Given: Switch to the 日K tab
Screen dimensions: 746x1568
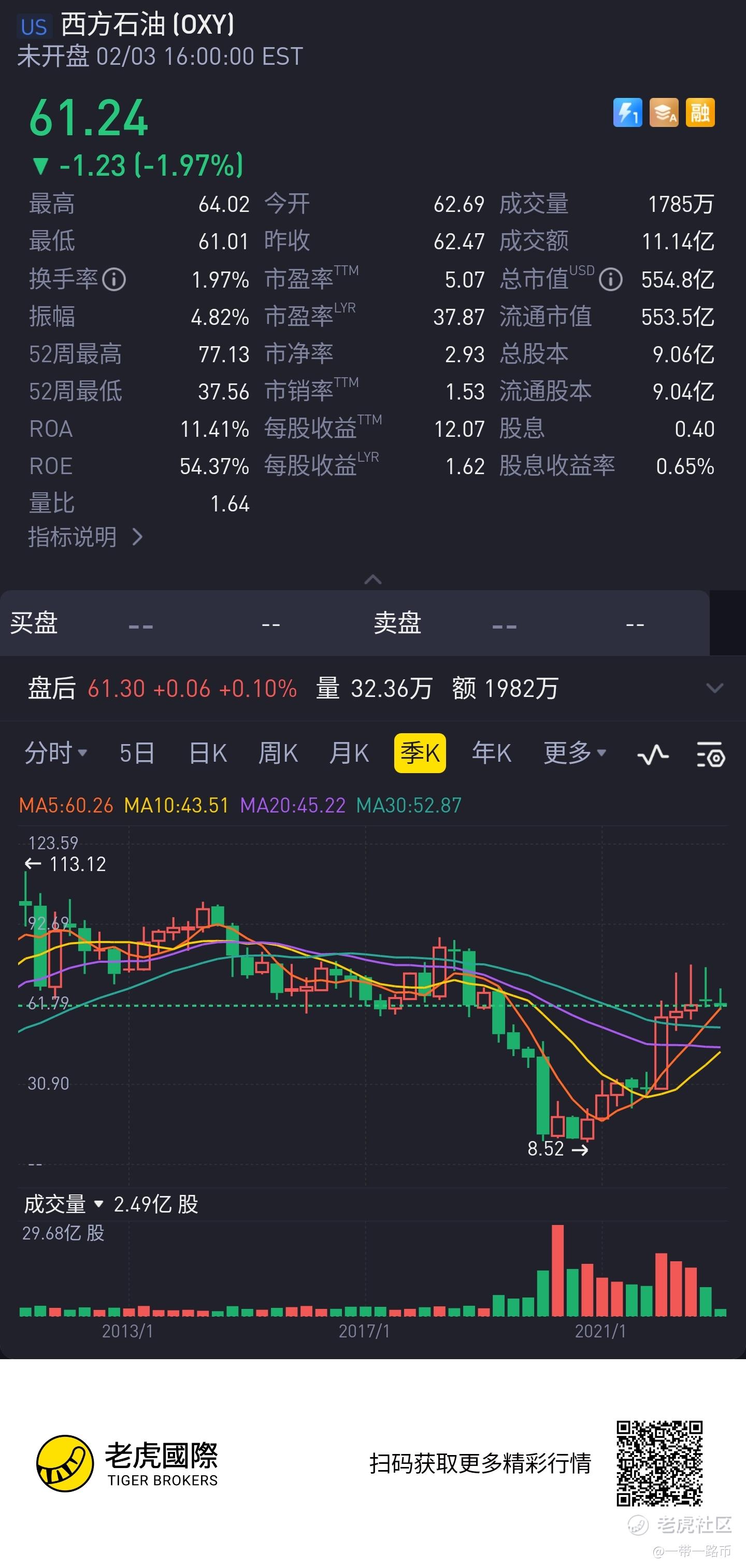Looking at the screenshot, I should [208, 753].
